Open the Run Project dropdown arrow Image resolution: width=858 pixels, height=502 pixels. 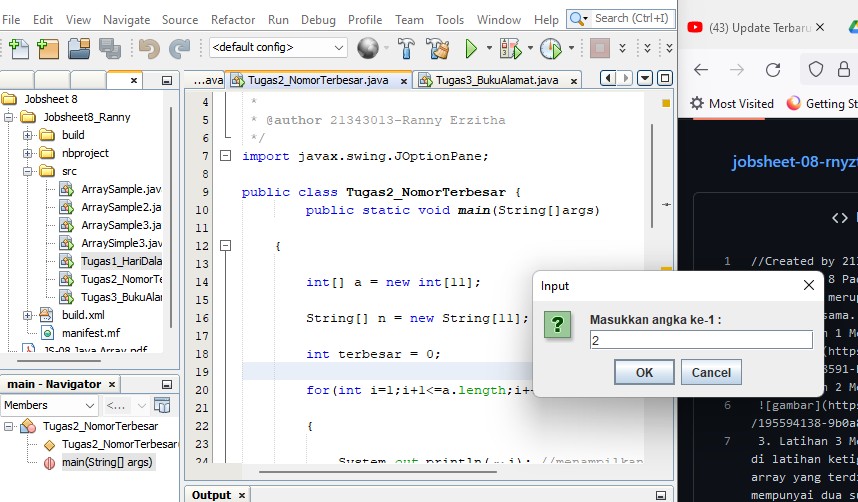click(489, 48)
